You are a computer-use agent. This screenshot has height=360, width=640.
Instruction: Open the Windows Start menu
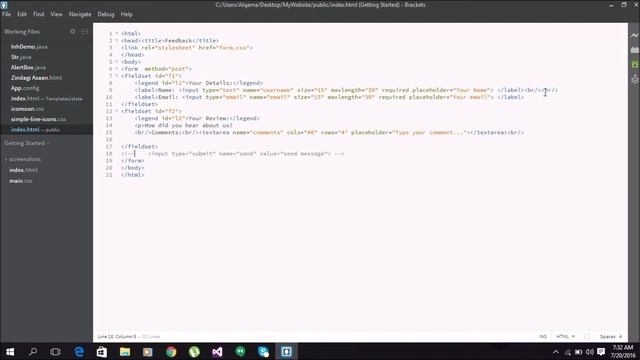coord(10,351)
